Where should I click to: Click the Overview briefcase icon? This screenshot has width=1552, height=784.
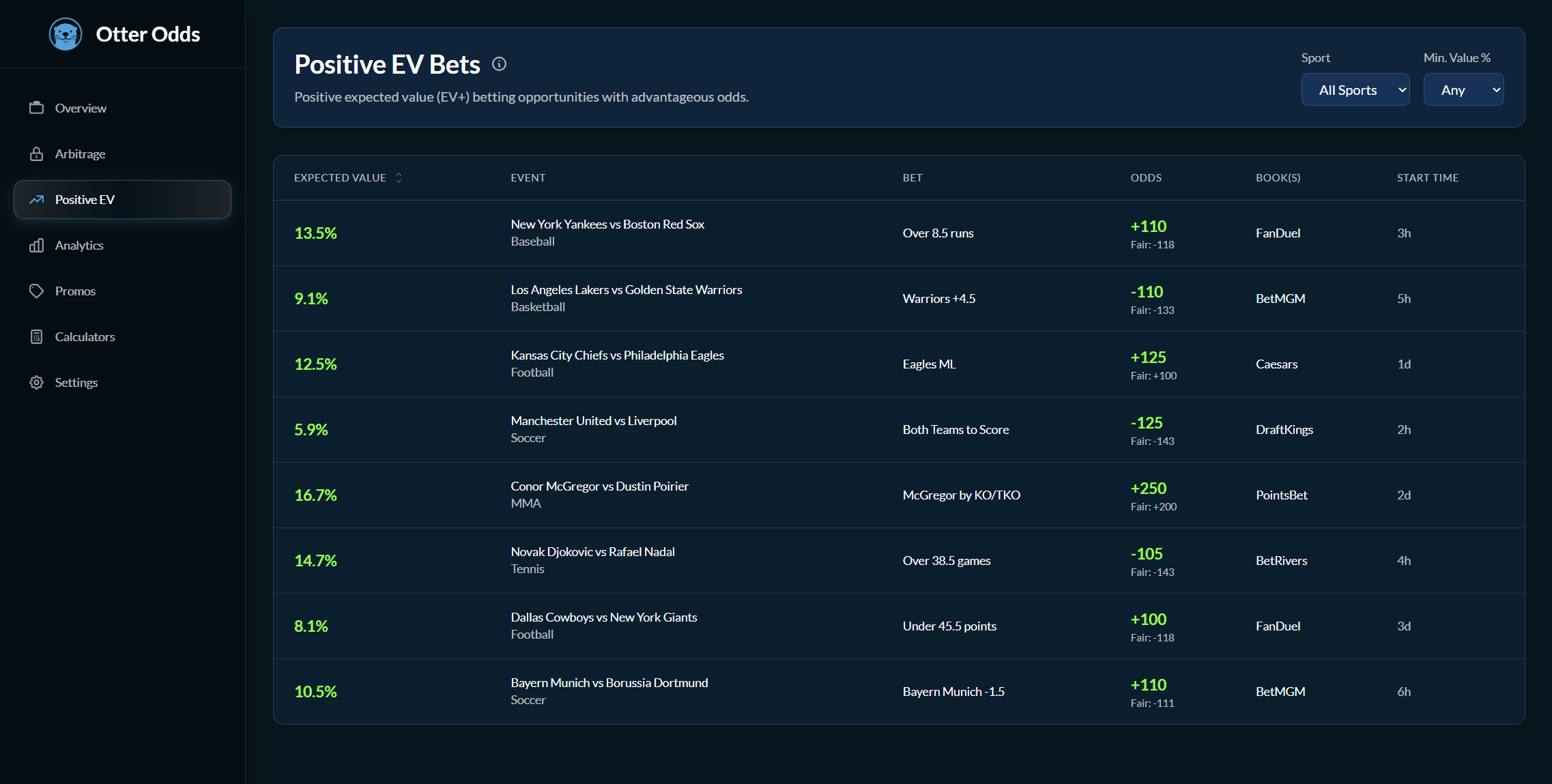(x=36, y=108)
